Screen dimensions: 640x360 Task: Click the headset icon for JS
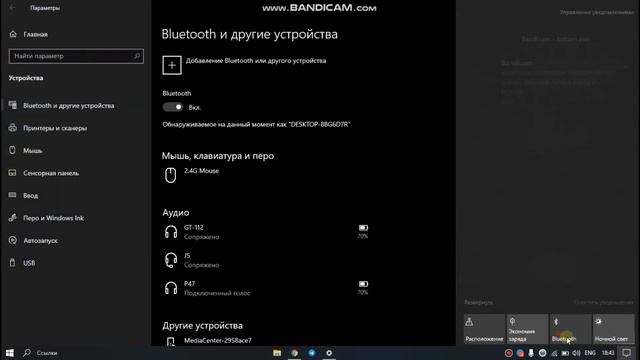(x=171, y=260)
